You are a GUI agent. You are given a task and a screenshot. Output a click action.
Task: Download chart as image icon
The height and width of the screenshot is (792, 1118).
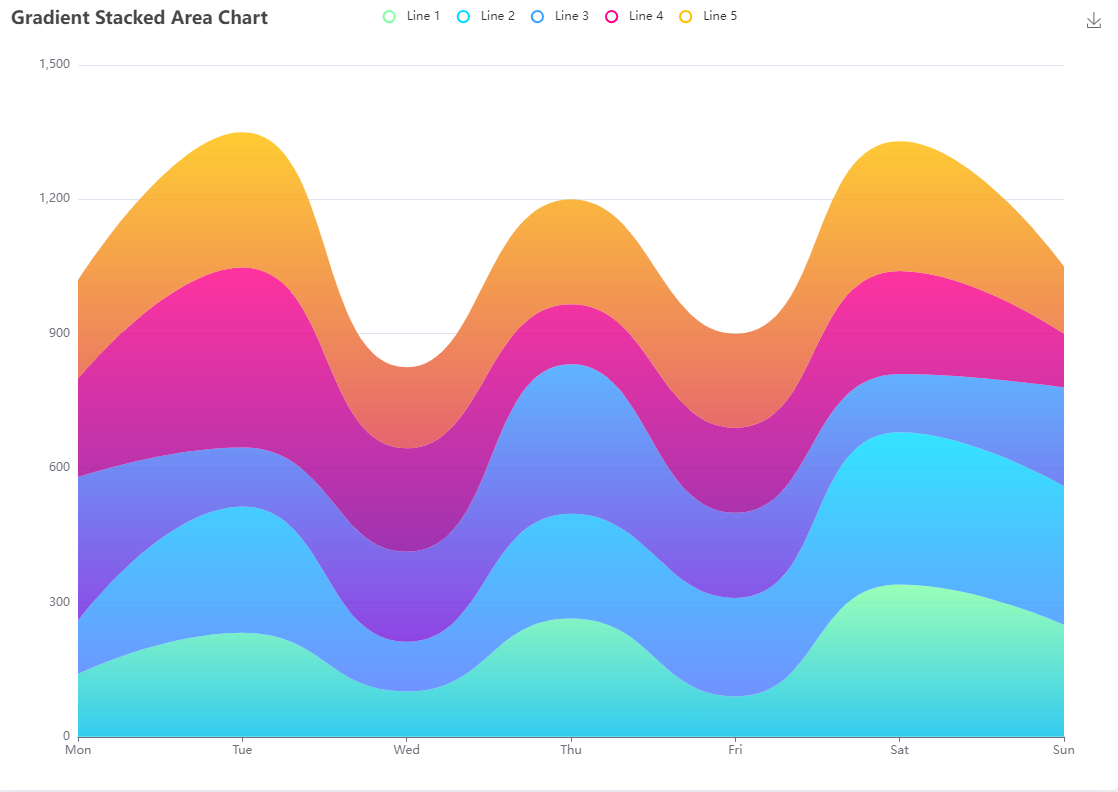pyautogui.click(x=1094, y=21)
